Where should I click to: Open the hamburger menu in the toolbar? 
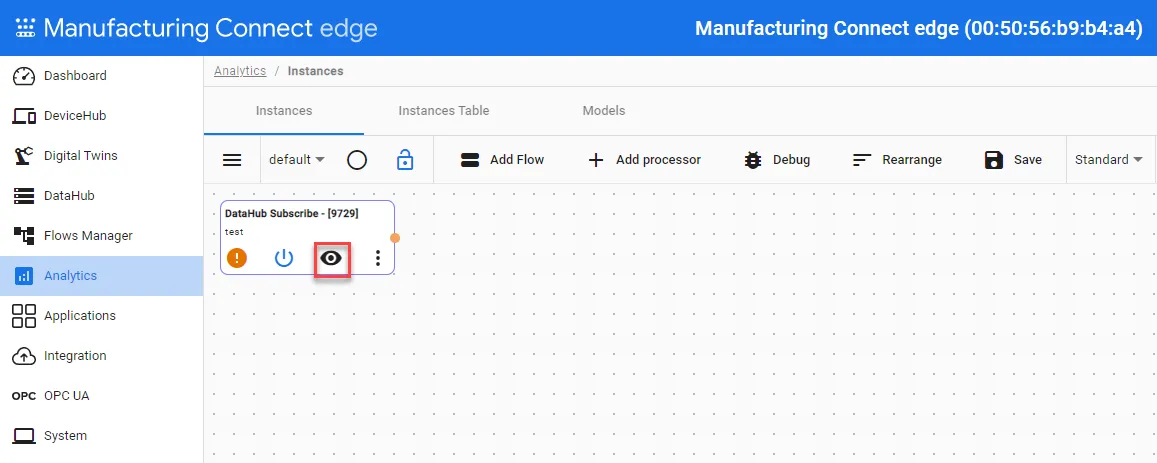(x=232, y=160)
